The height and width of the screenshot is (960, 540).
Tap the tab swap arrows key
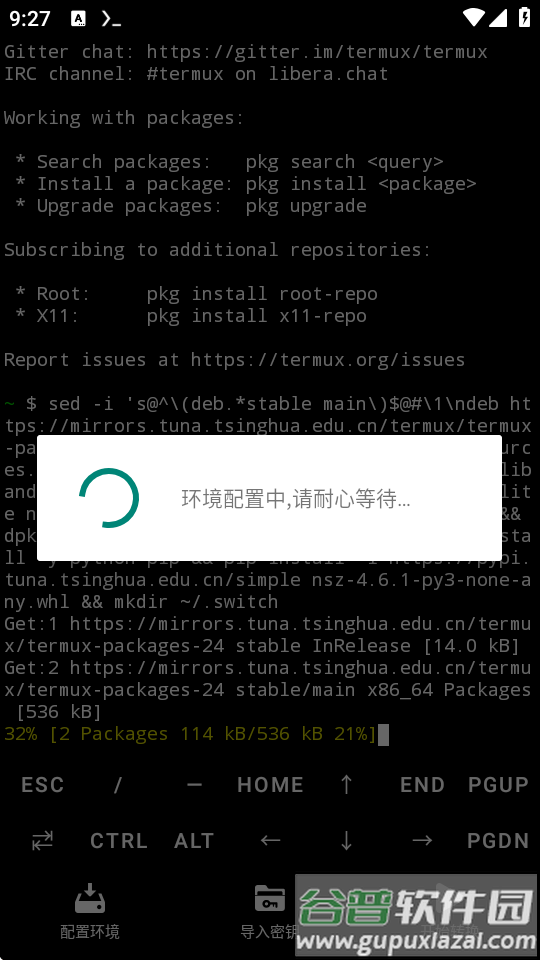pyautogui.click(x=42, y=841)
